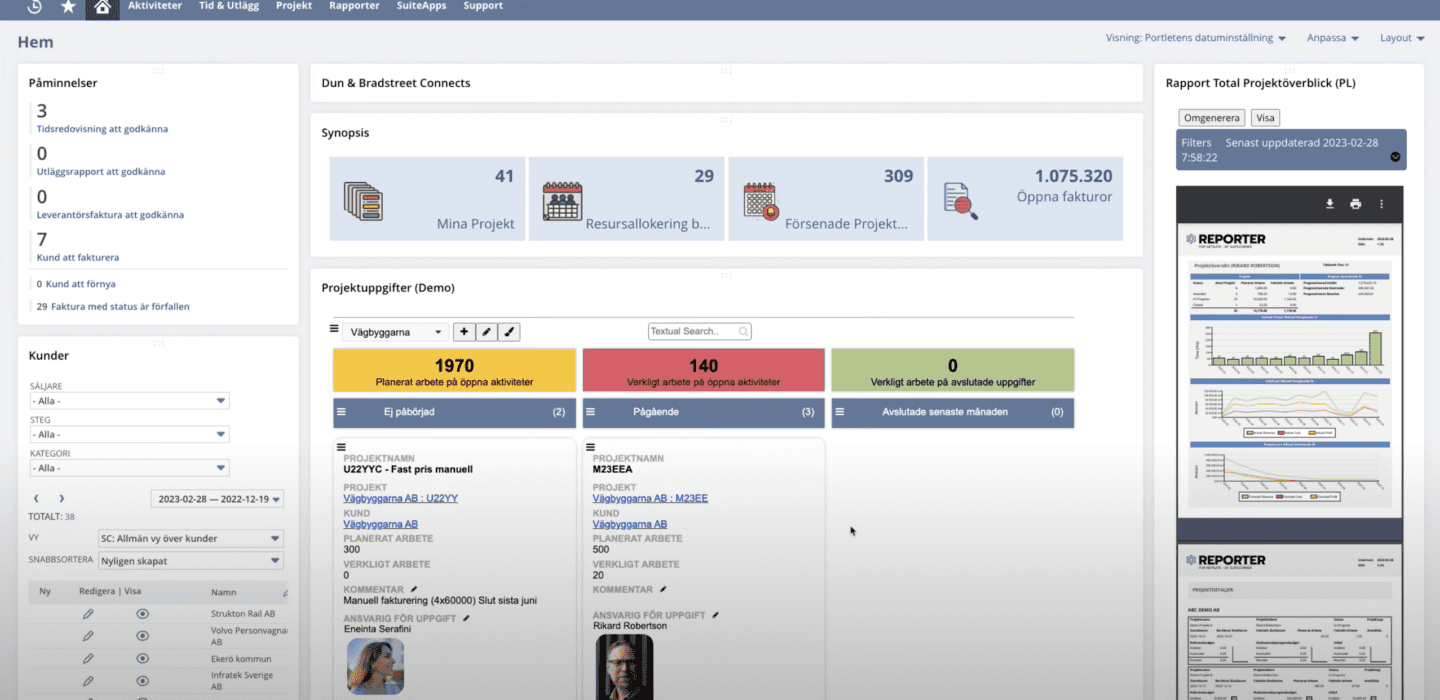View the Ekerö kommun customer
1440x700 pixels.
click(x=142, y=659)
